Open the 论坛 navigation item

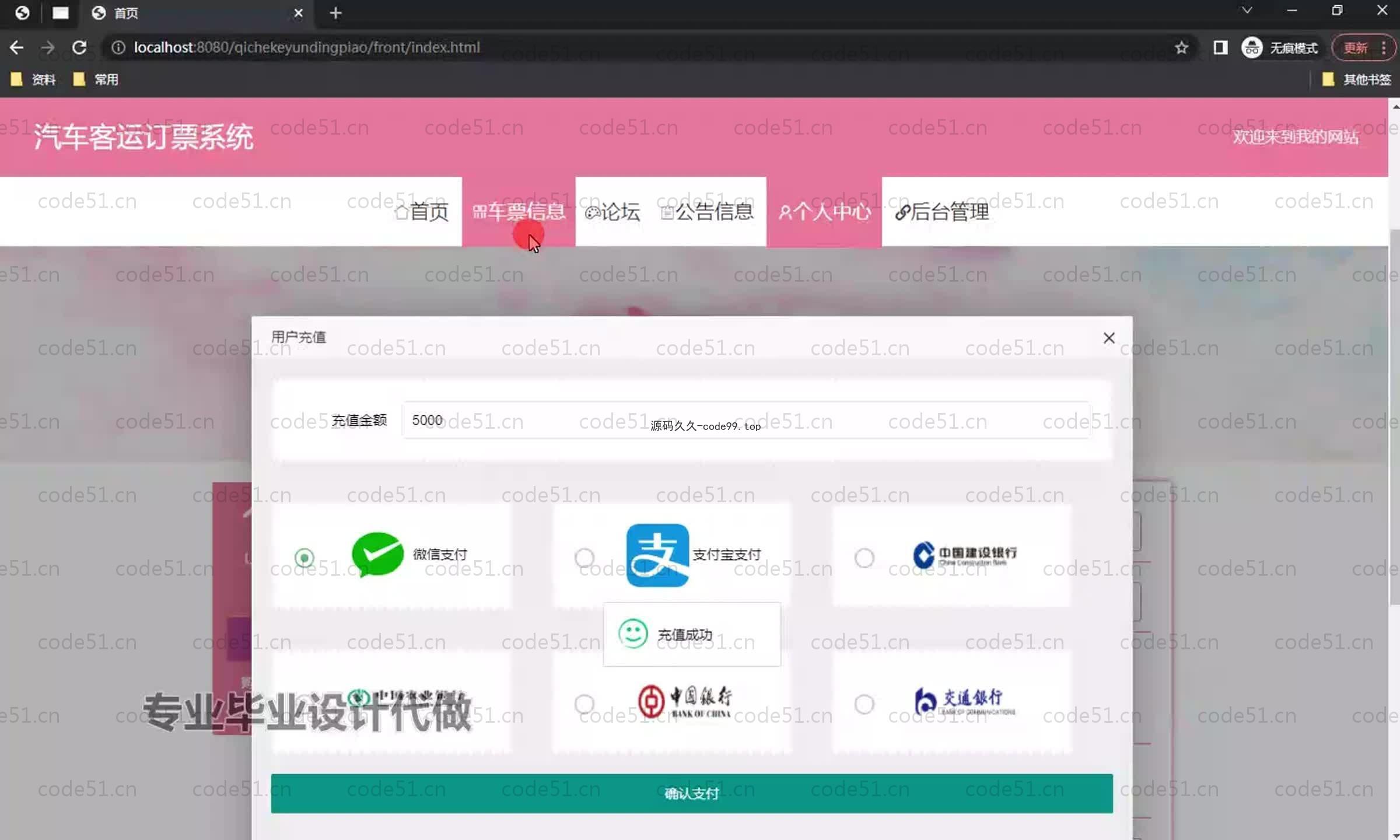pos(612,211)
